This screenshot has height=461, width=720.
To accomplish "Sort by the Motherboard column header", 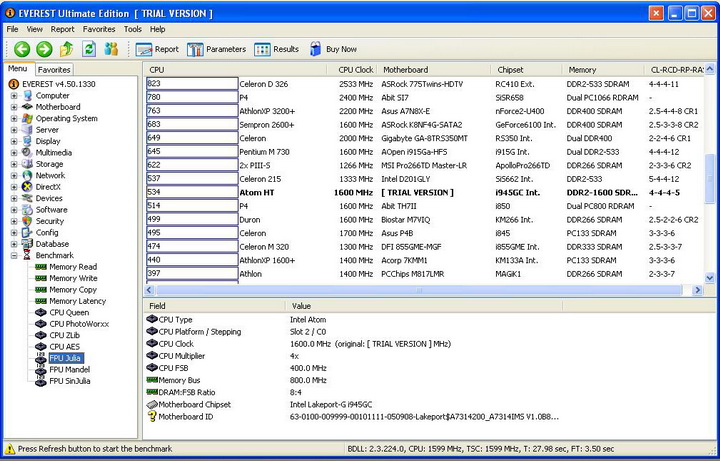I will (x=434, y=70).
